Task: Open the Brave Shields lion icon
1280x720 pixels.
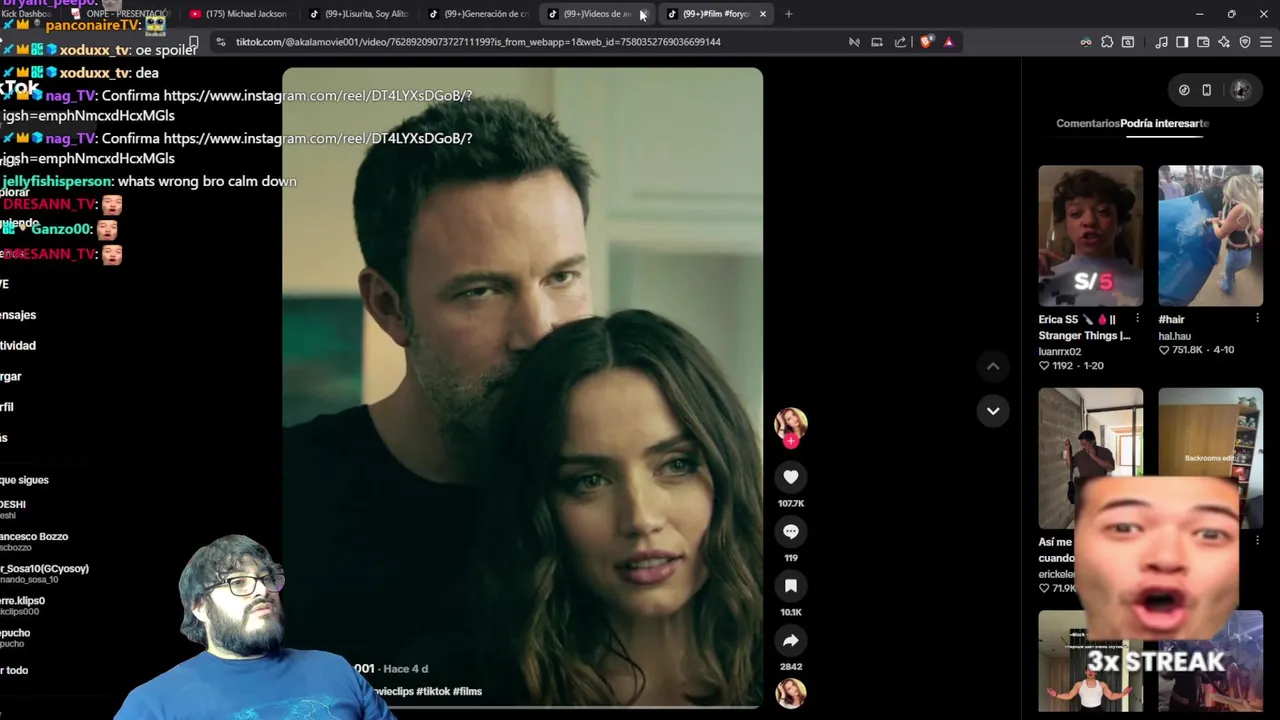Action: [926, 42]
